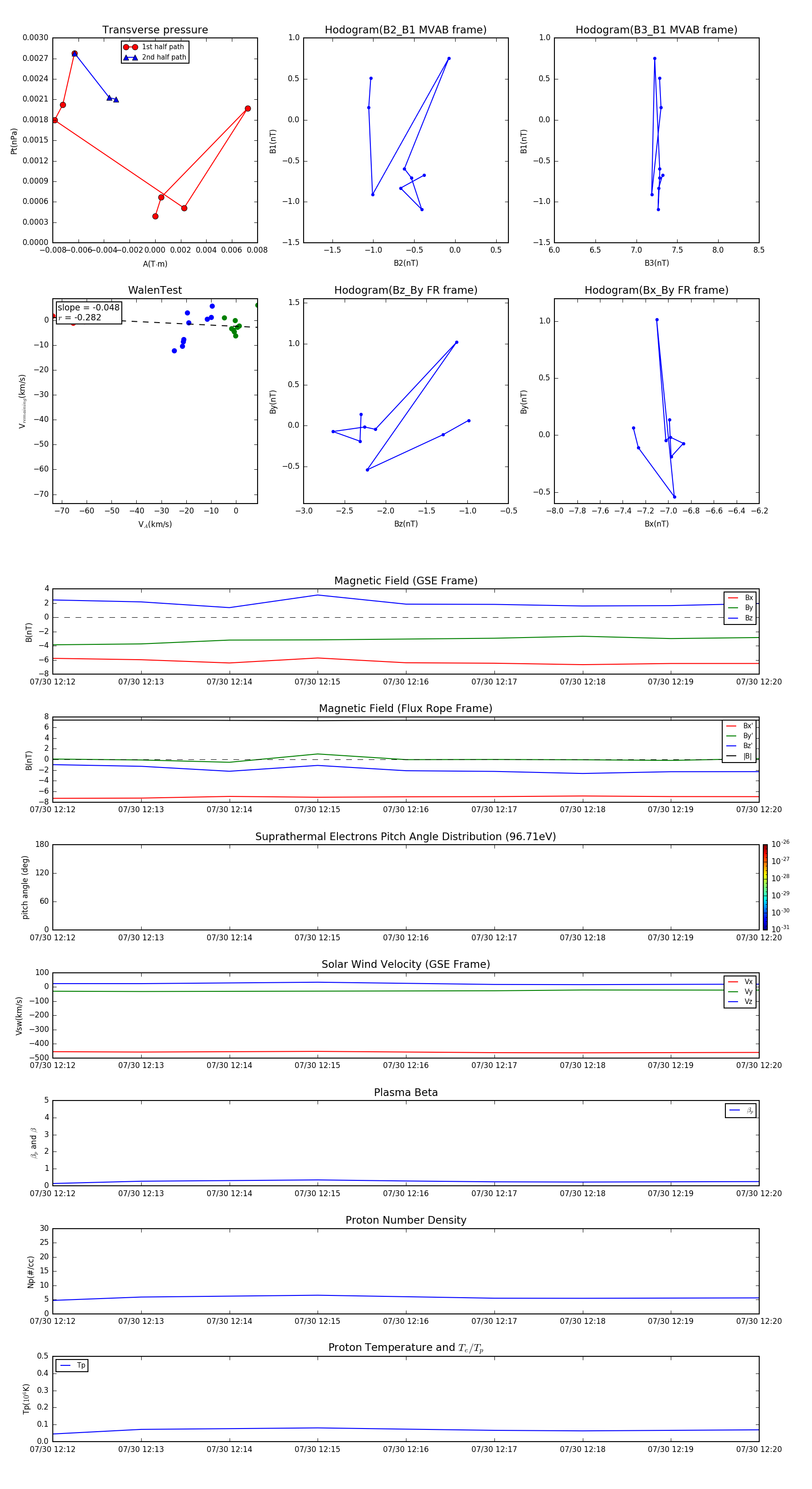Select '1st half path' legend entry
Viewport: 812px width, 1489px height.
point(154,47)
